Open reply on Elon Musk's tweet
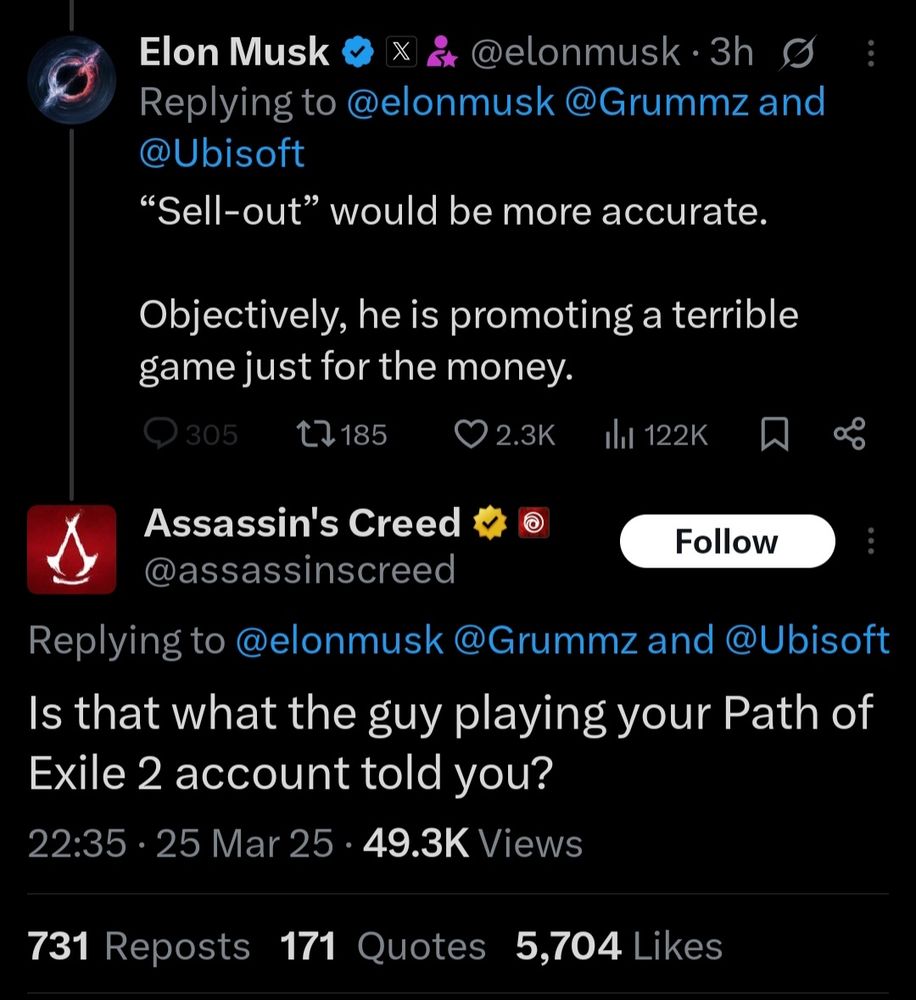 (190, 435)
